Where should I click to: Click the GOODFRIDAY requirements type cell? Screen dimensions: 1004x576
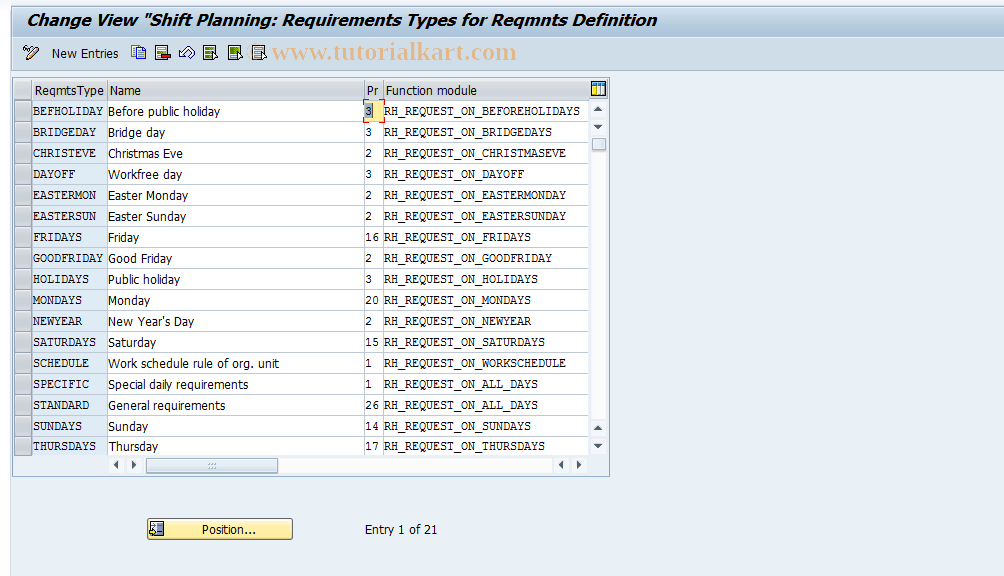(69, 258)
